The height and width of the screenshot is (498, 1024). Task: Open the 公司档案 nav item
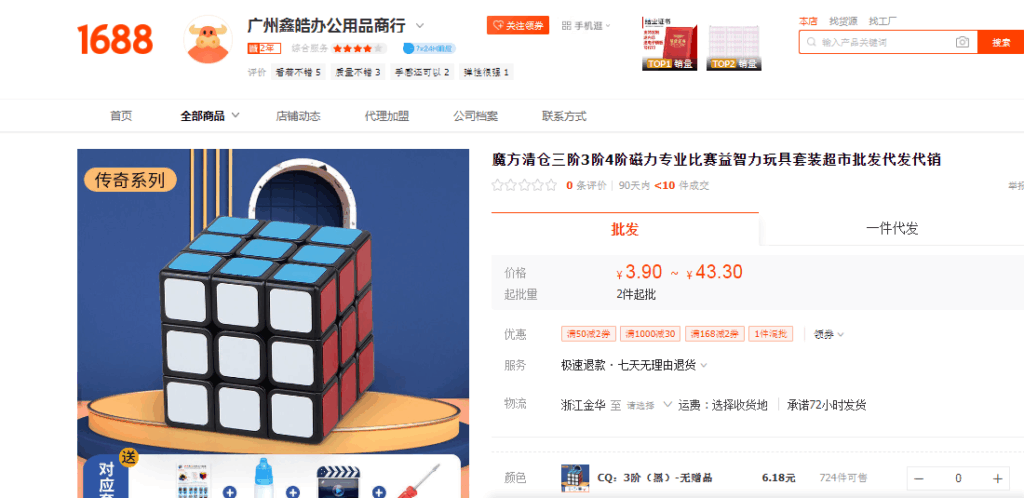click(475, 116)
